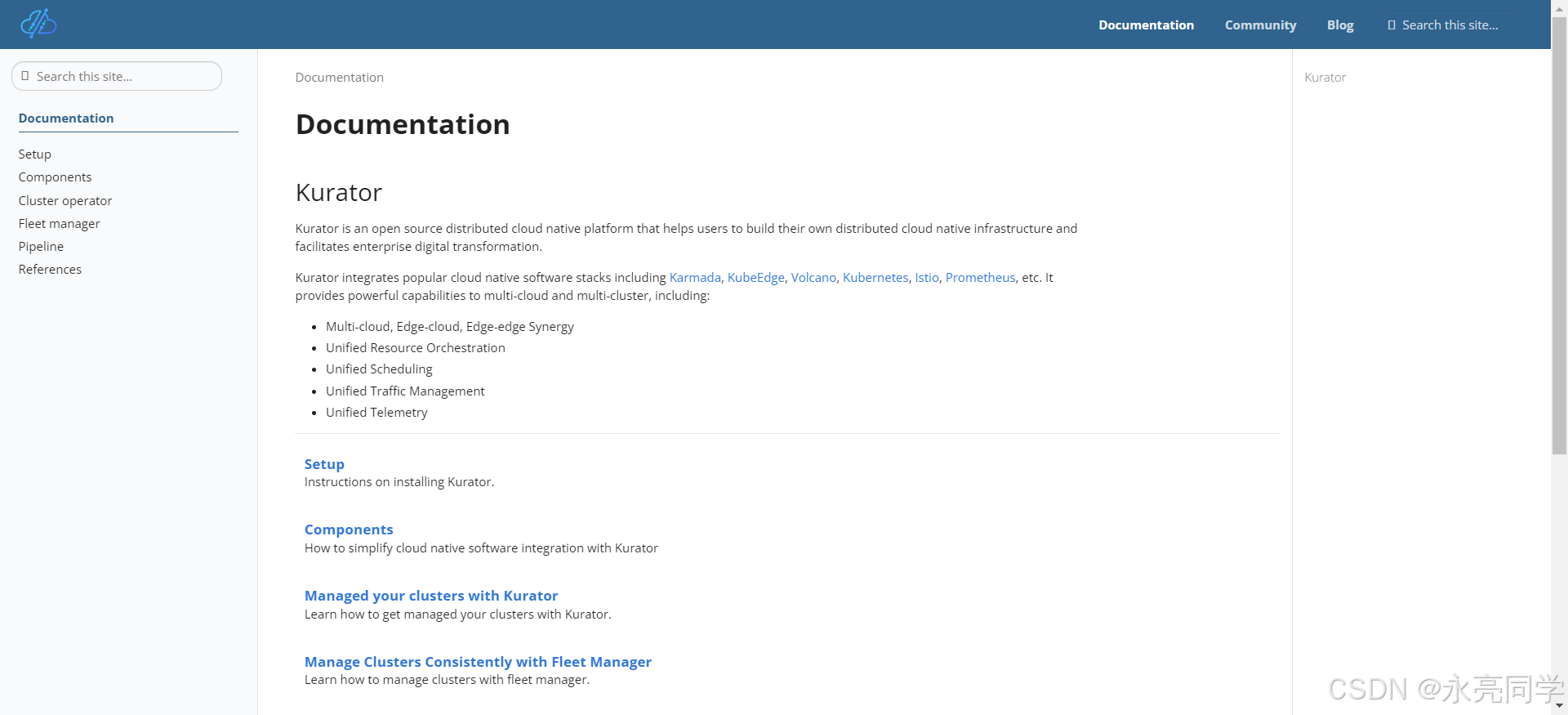Image resolution: width=1568 pixels, height=715 pixels.
Task: Open Fleet manager in the sidebar
Action: (x=59, y=224)
